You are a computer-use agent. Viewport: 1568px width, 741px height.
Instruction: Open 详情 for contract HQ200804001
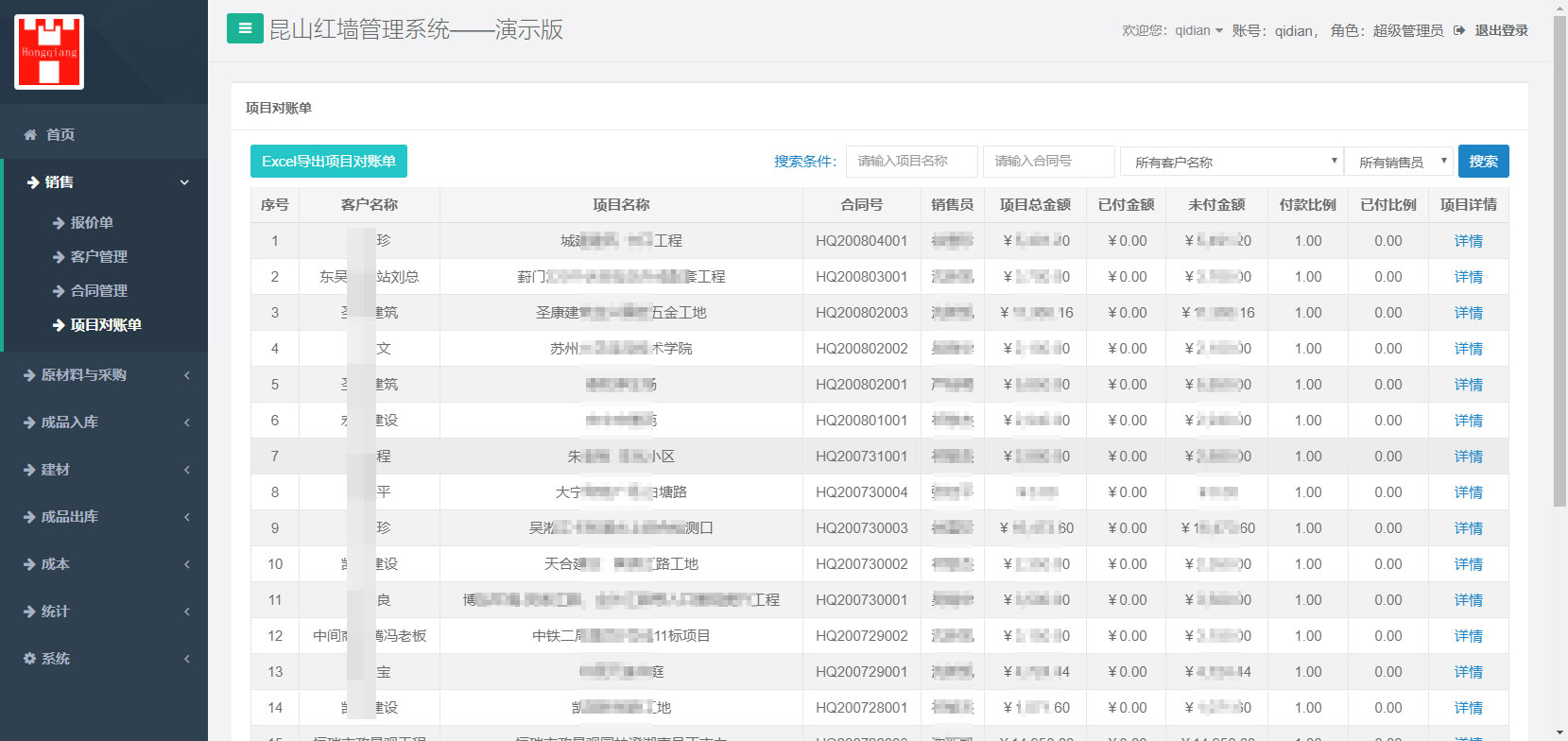pos(1468,241)
